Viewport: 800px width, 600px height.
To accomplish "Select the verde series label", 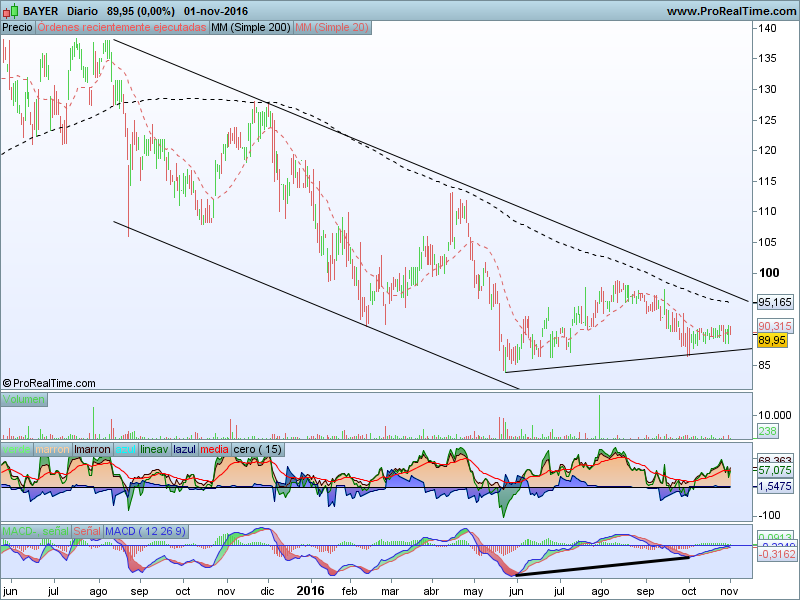I will (17, 450).
